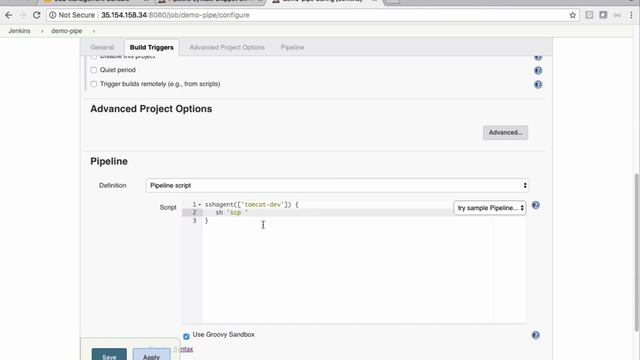Screen dimensions: 640x360
Task: Switch to the General tab
Action: pos(102,47)
